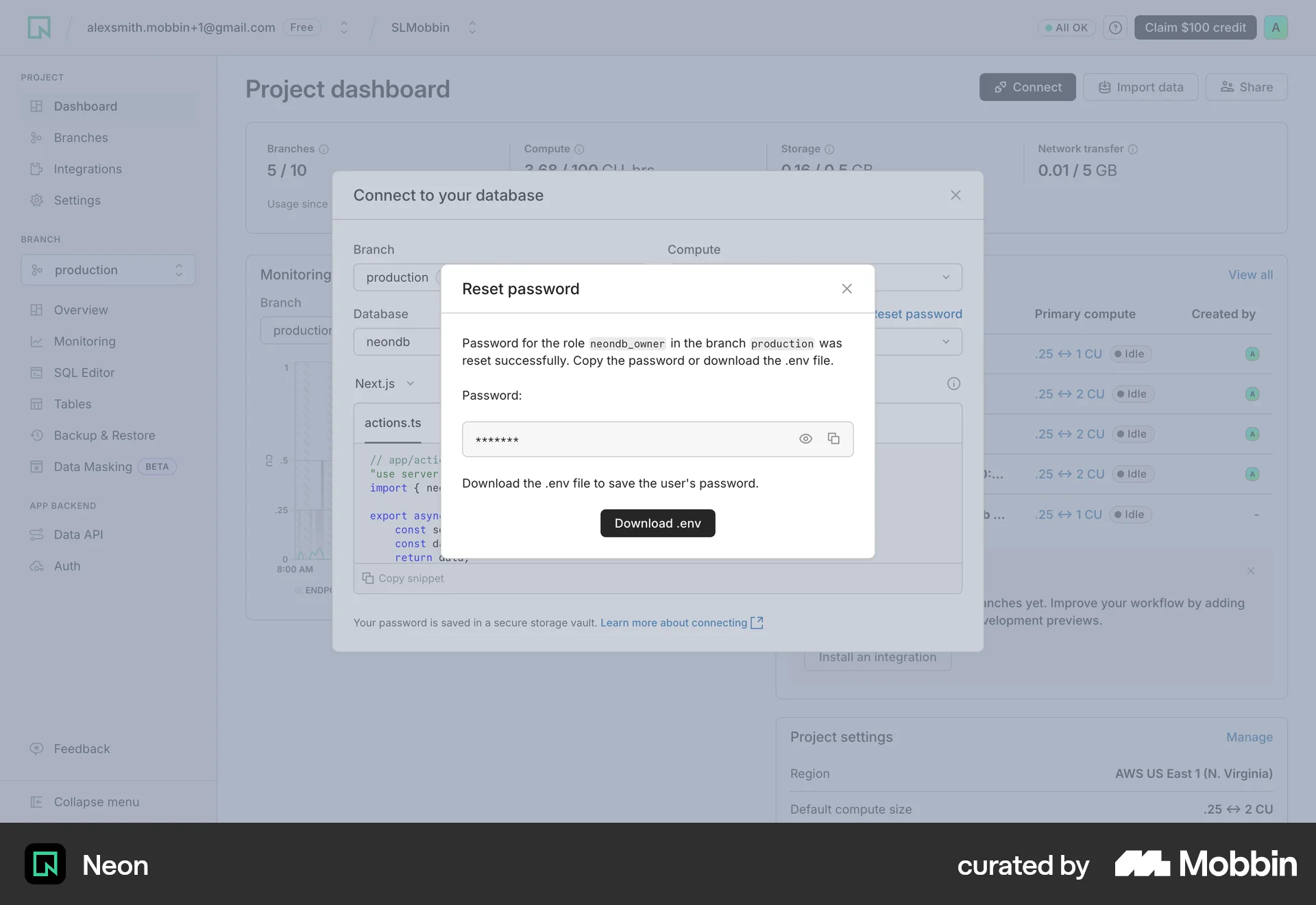The image size is (1316, 905).
Task: Click the info icon beside Branches usage
Action: (x=324, y=149)
